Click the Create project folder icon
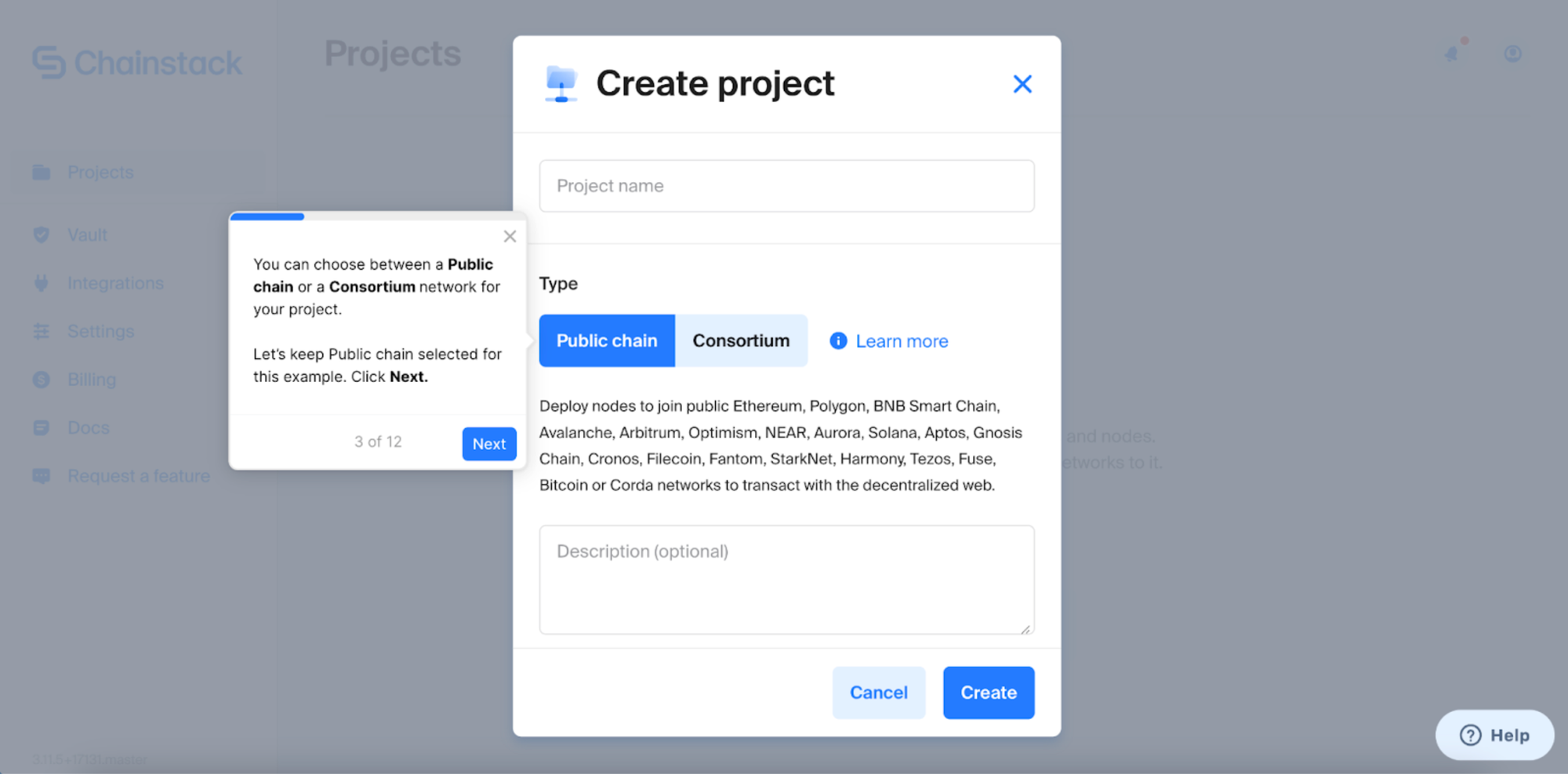The image size is (1568, 774). (561, 84)
